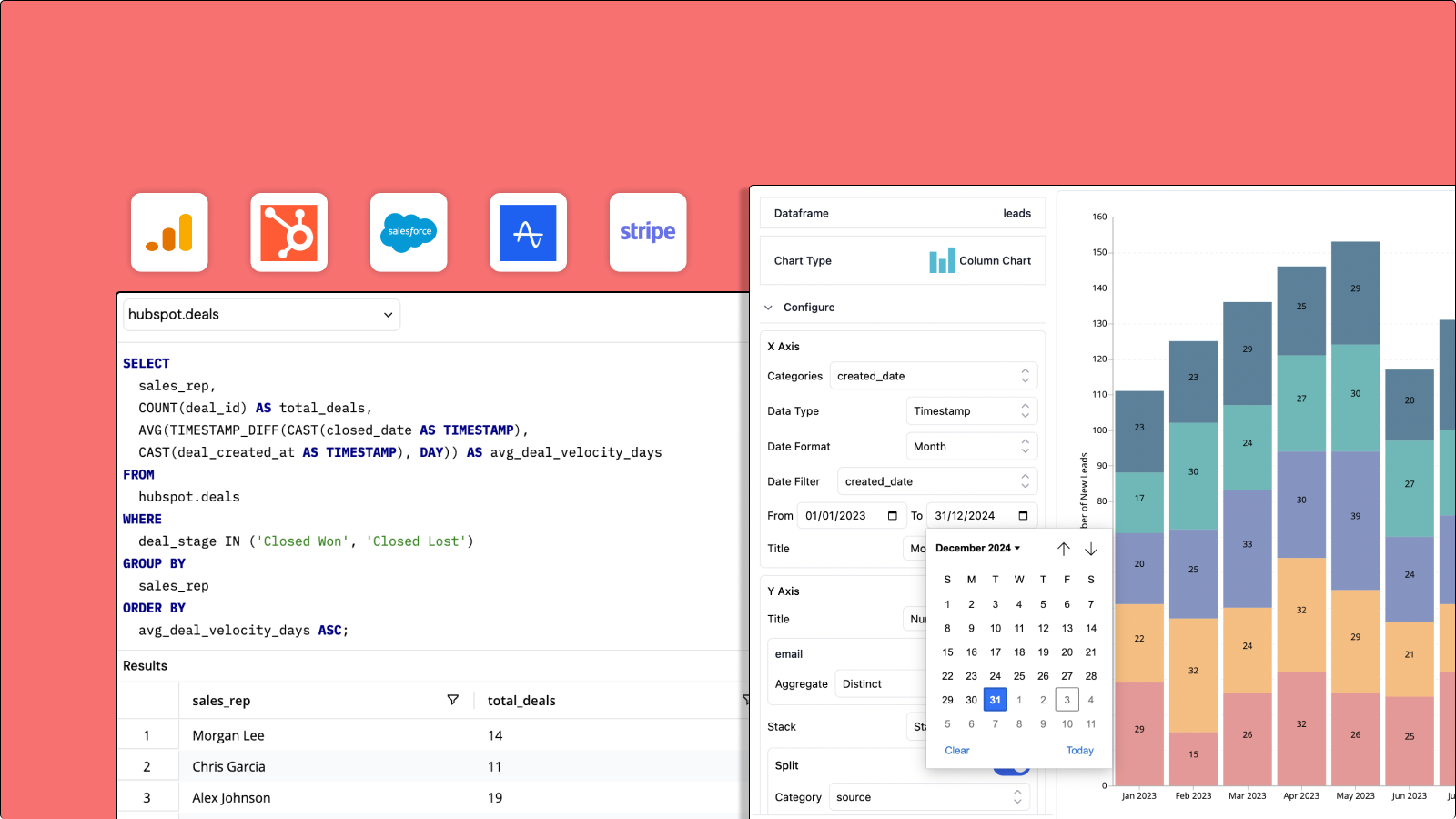Change the Date Format from Month

(971, 446)
